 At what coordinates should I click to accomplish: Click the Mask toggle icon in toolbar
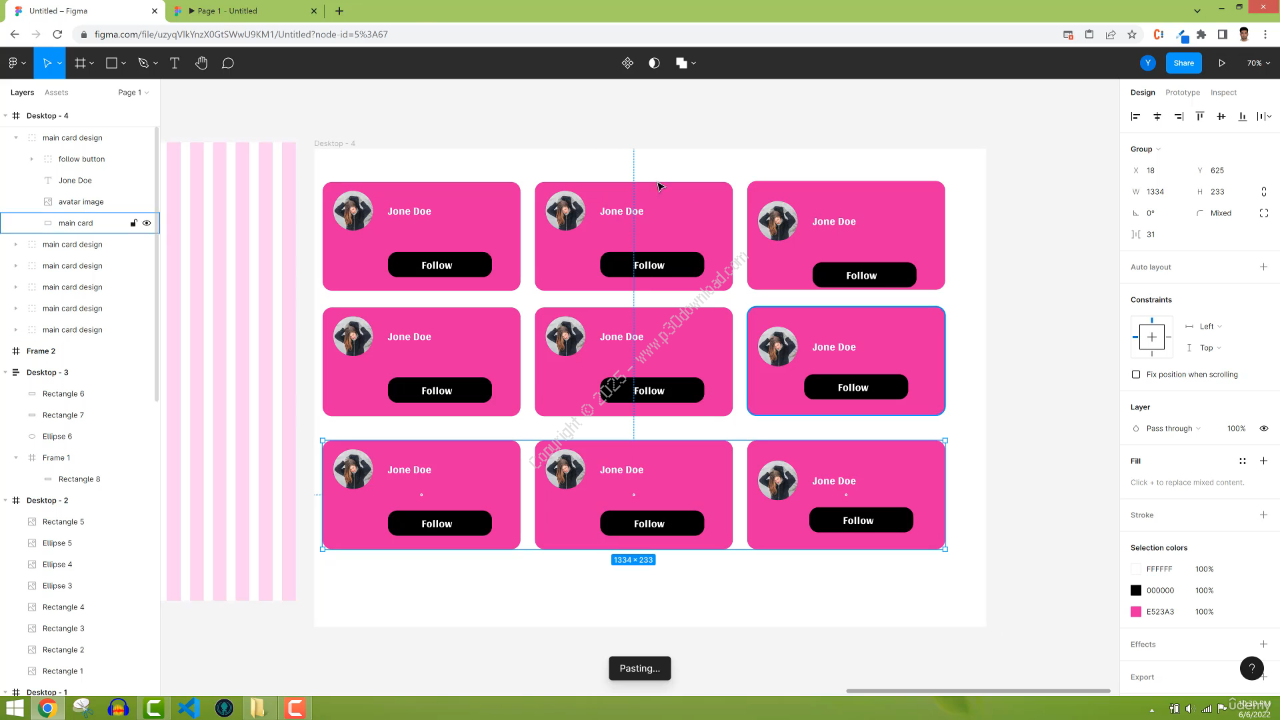[654, 63]
